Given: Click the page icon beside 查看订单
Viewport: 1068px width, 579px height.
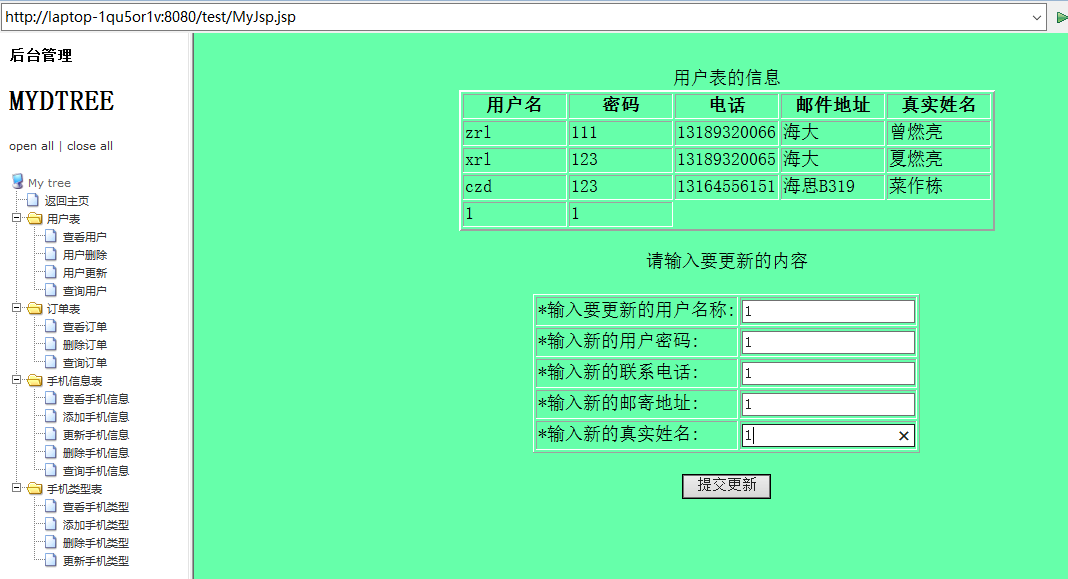Looking at the screenshot, I should (50, 326).
